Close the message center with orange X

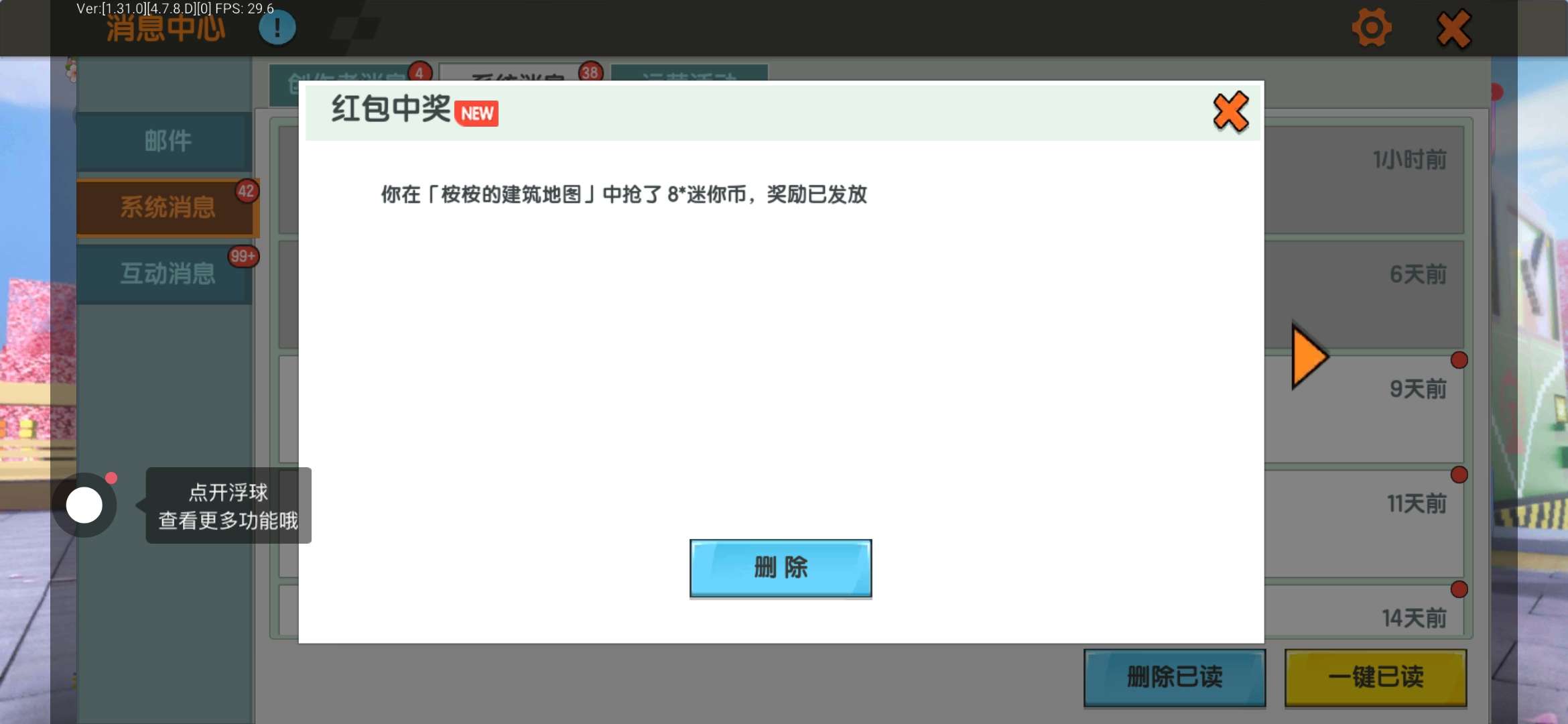[x=1453, y=29]
